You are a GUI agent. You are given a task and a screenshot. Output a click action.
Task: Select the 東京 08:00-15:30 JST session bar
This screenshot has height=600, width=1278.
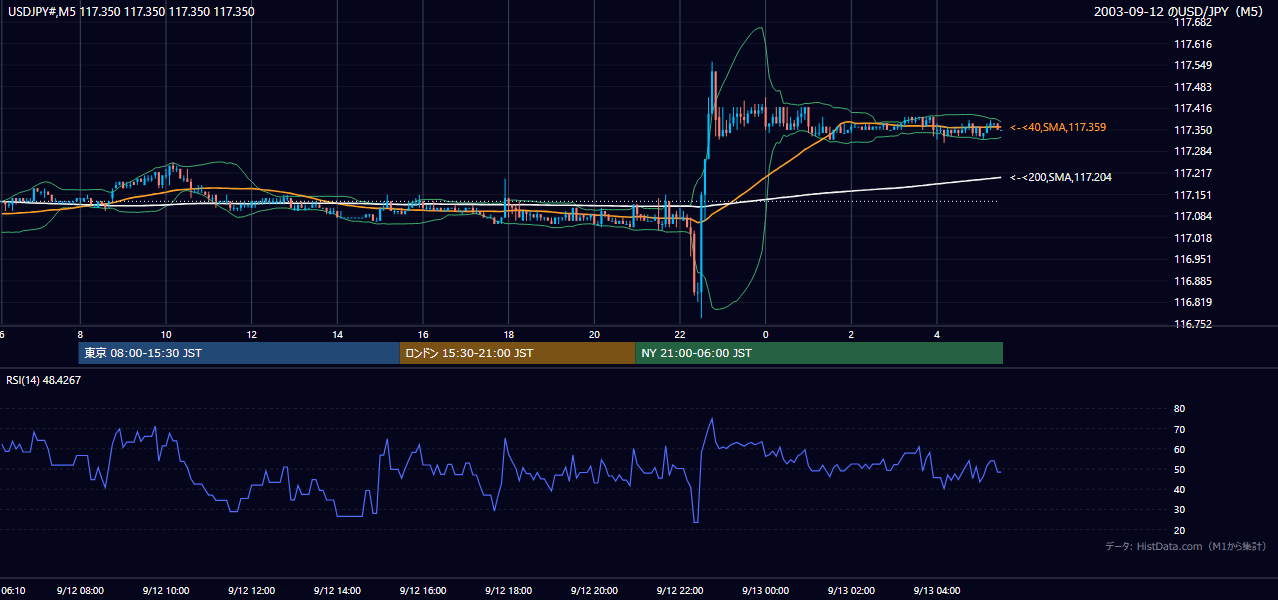coord(239,353)
